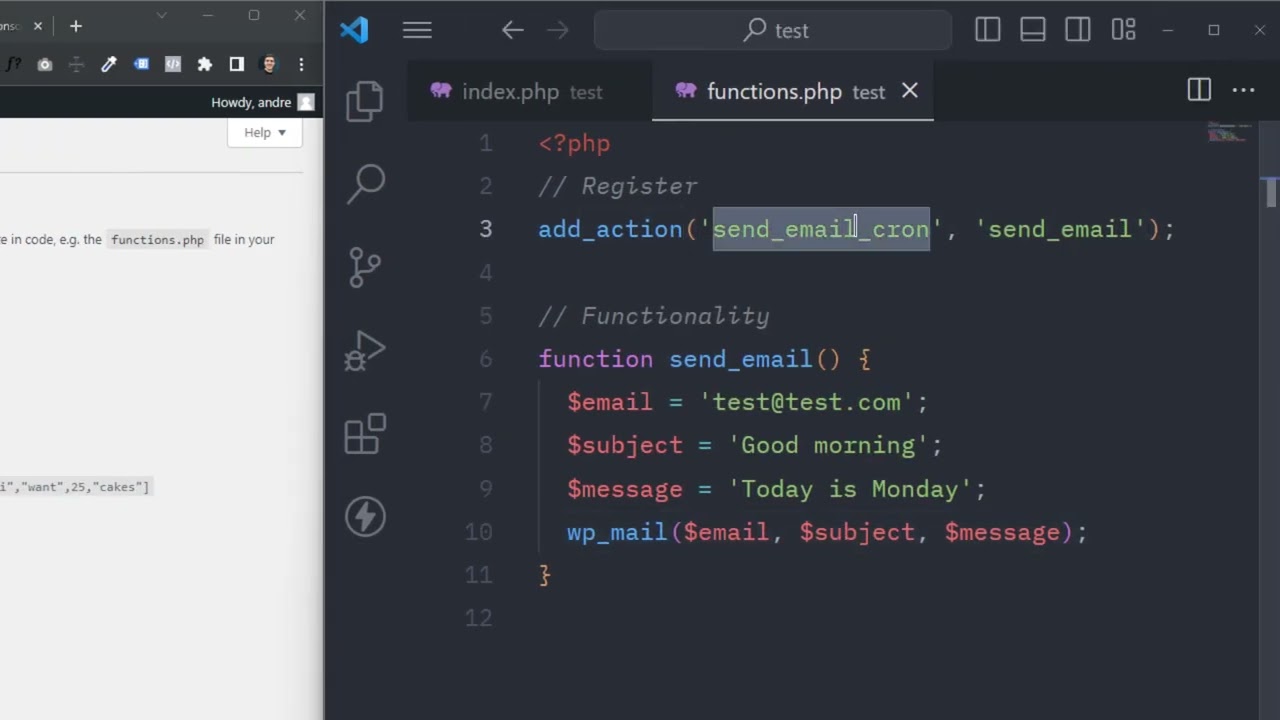Click the f? font finder extension

pyautogui.click(x=13, y=64)
